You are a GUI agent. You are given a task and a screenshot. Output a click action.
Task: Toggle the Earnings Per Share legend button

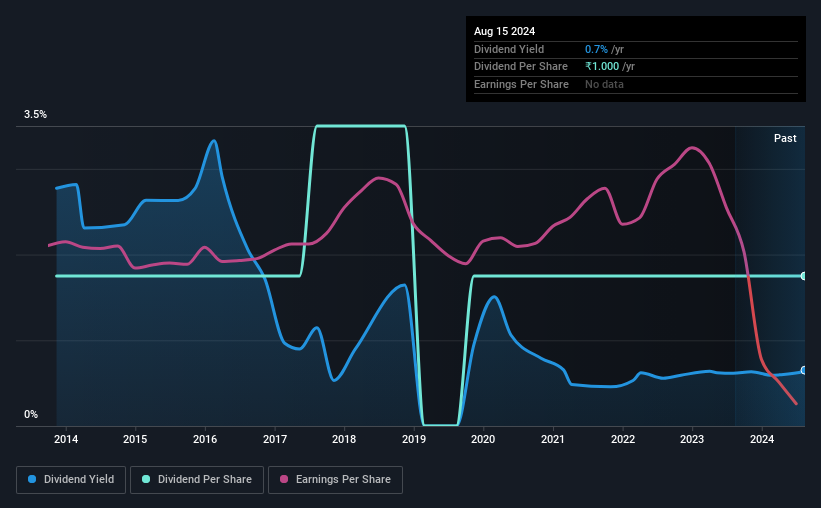[335, 480]
